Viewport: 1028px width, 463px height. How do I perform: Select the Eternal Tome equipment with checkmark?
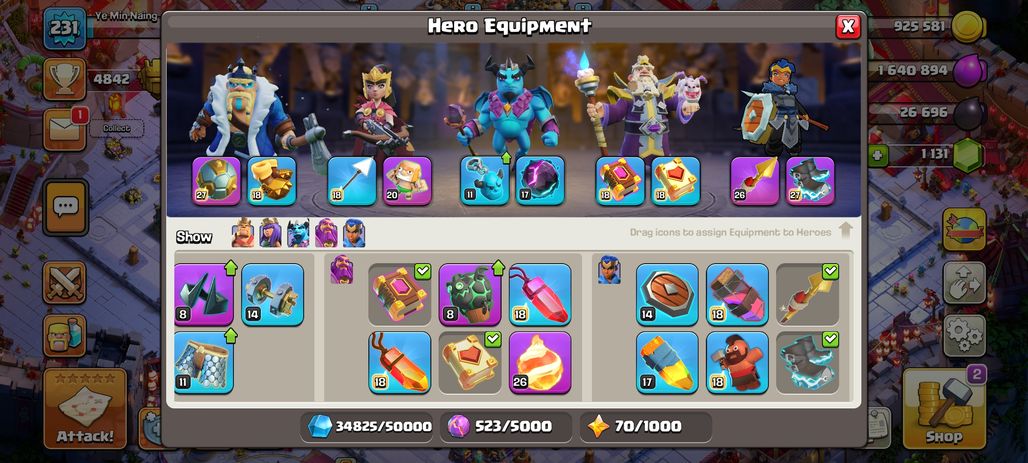pyautogui.click(x=399, y=294)
